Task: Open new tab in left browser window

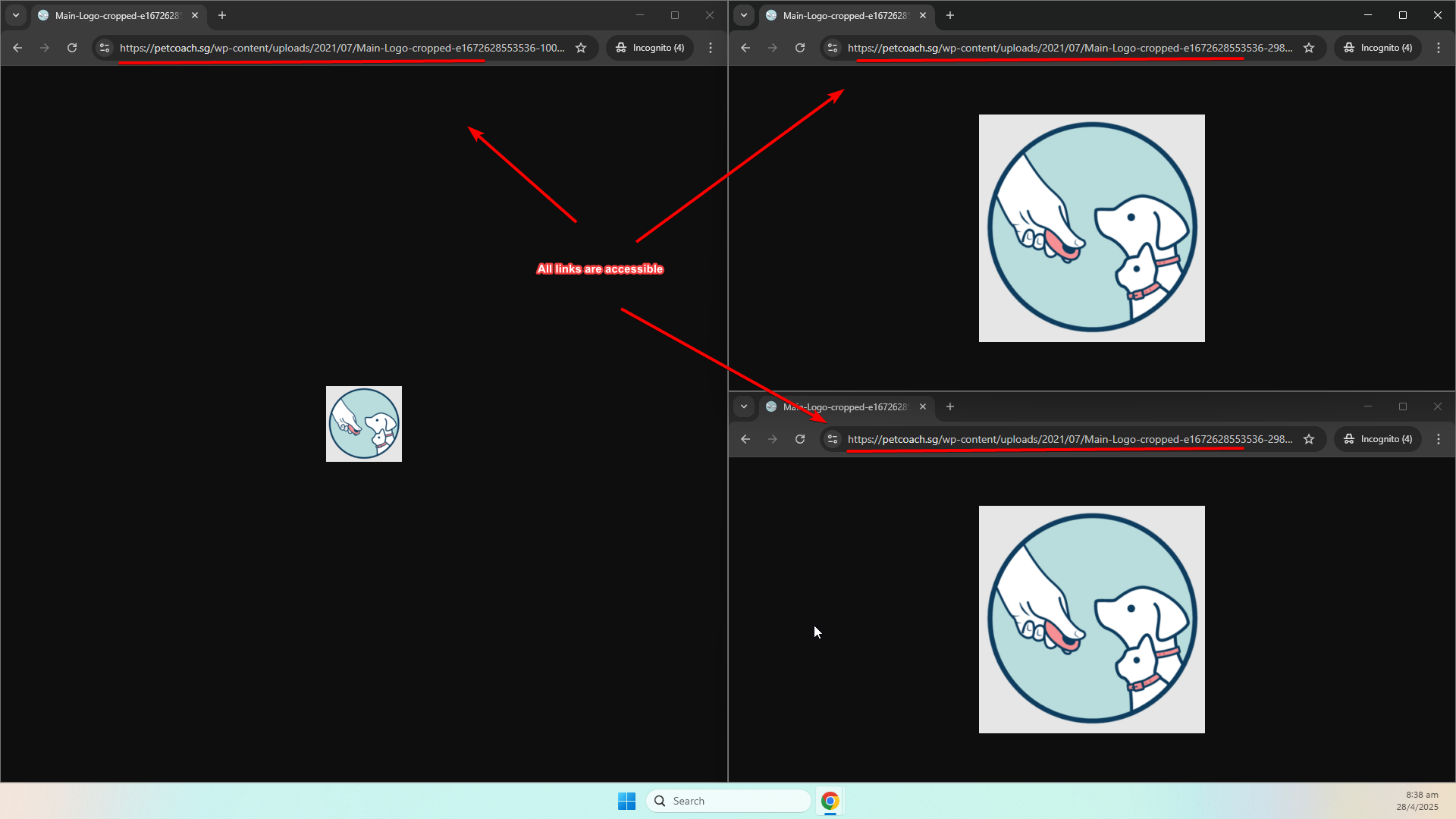Action: [x=222, y=15]
